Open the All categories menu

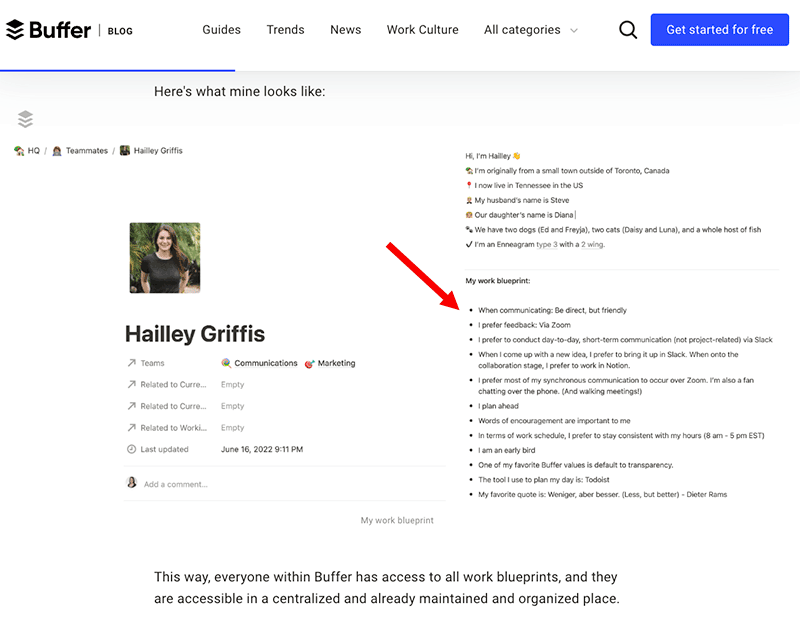[x=531, y=30]
